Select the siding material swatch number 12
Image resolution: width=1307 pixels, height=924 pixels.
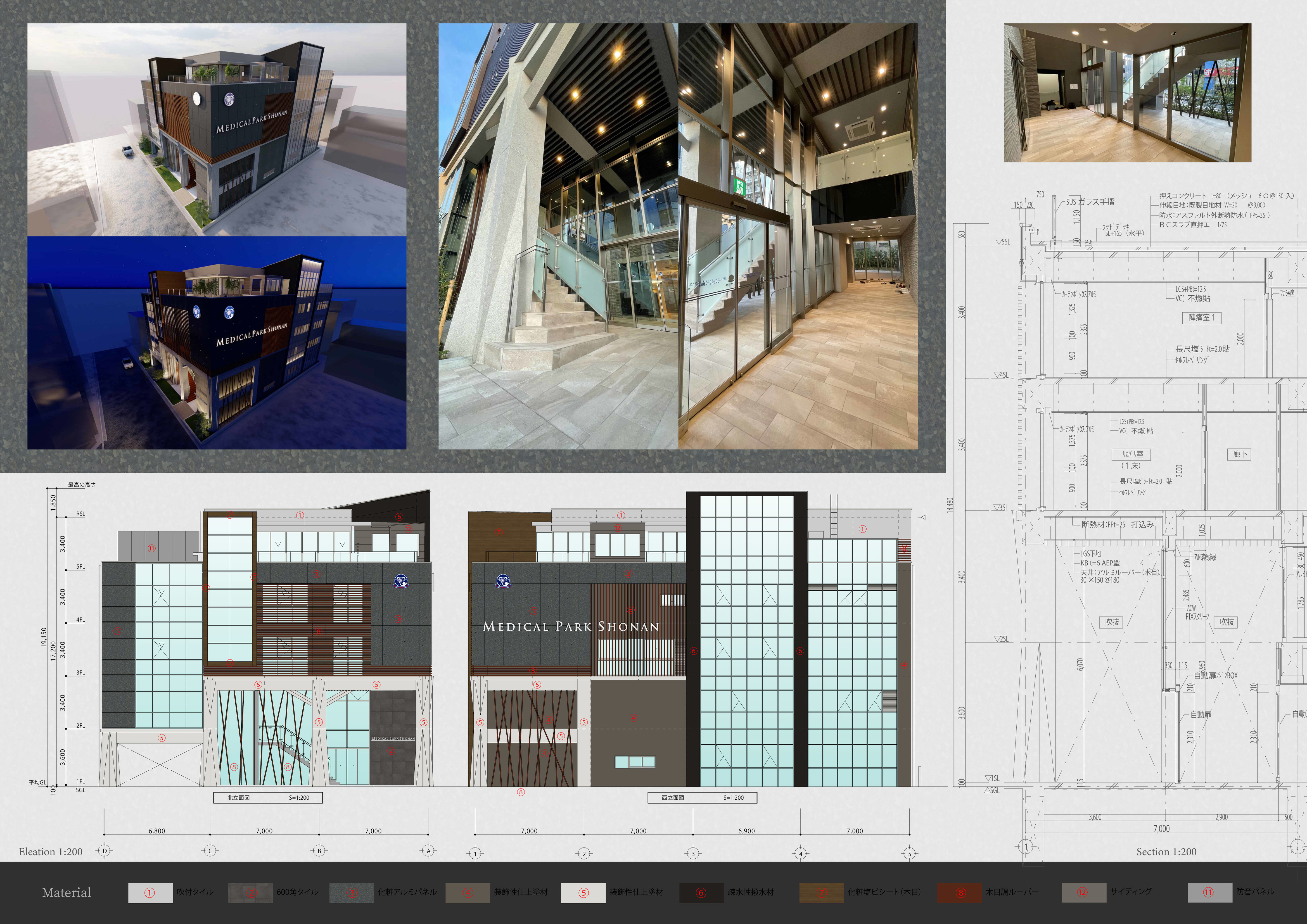coord(1084,893)
